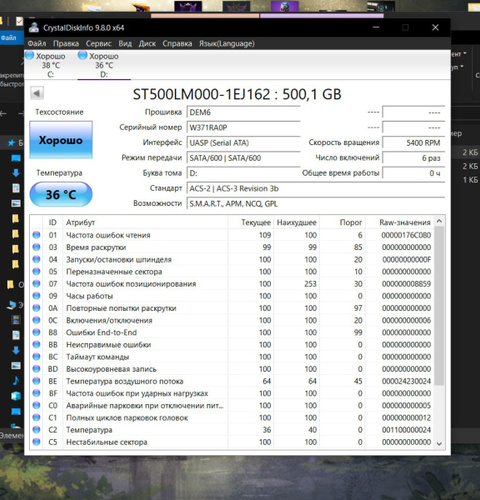This screenshot has height=500, width=480.
Task: Select the C: disk tab at 38 °C
Action: point(50,65)
